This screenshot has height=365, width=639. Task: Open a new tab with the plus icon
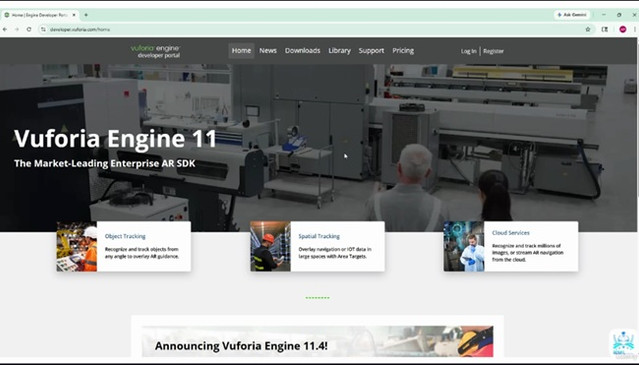(x=86, y=15)
